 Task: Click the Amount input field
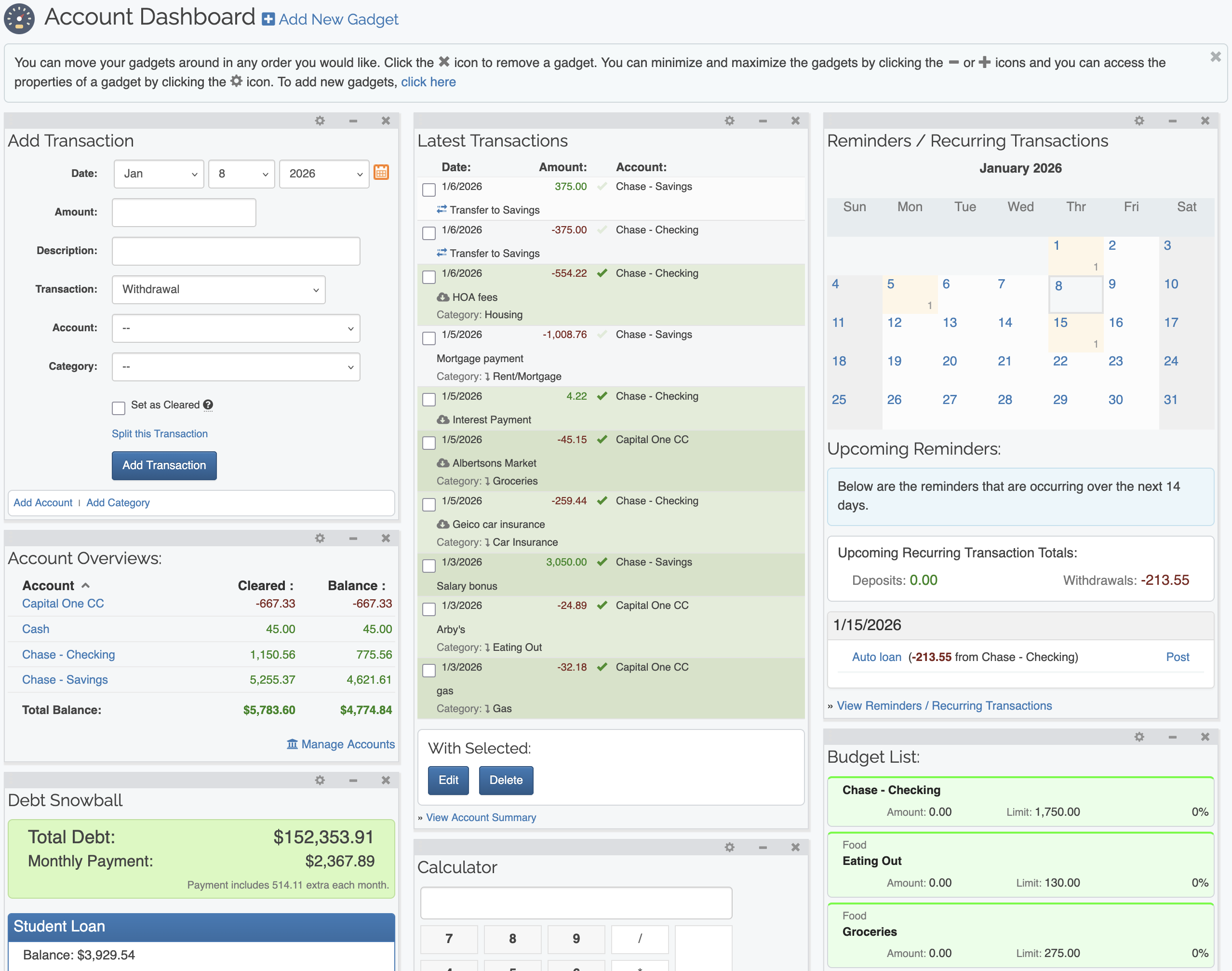184,212
